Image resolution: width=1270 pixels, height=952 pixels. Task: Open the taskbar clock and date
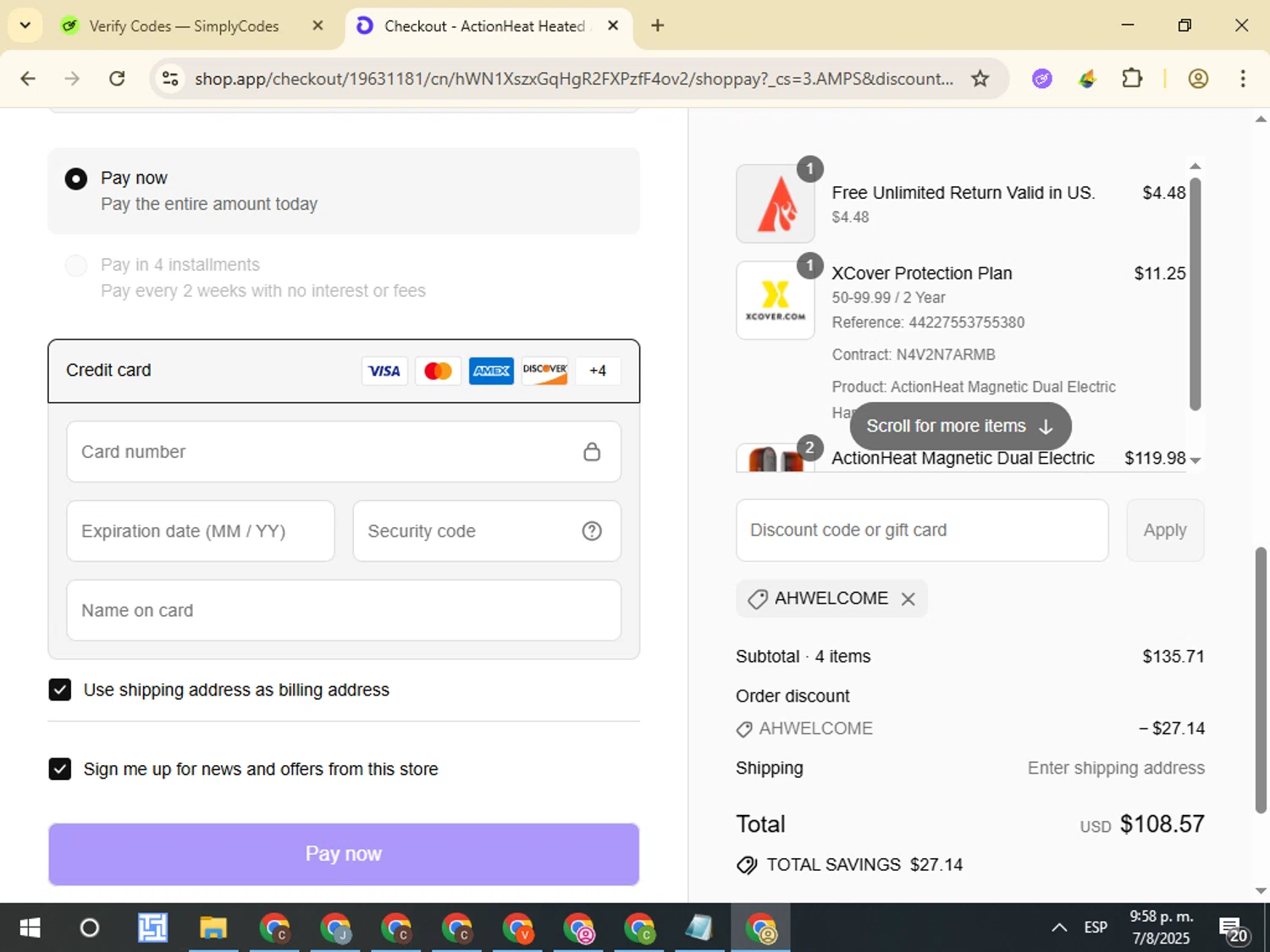(1161, 927)
